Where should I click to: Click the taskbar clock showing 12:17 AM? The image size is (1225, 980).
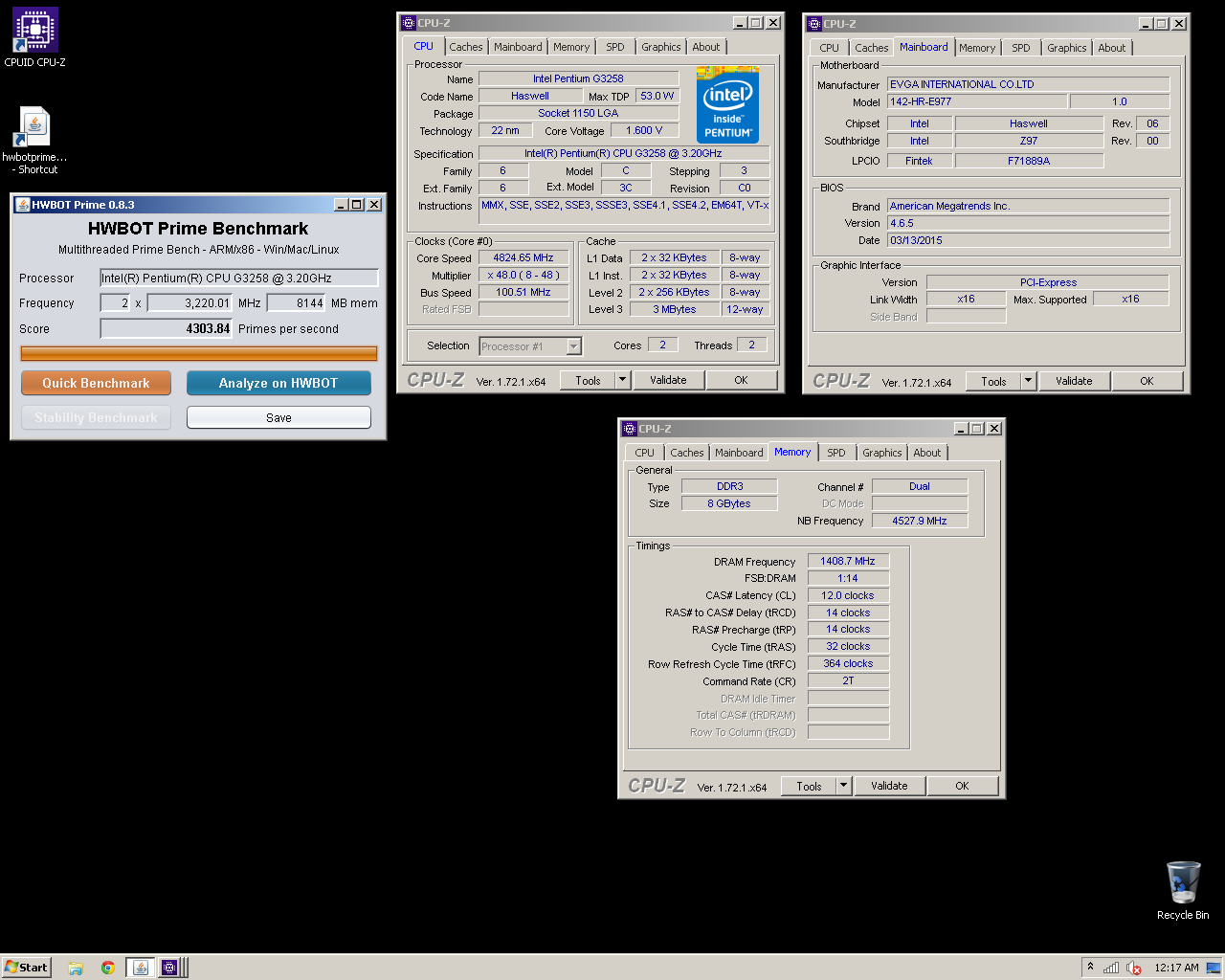[1176, 968]
